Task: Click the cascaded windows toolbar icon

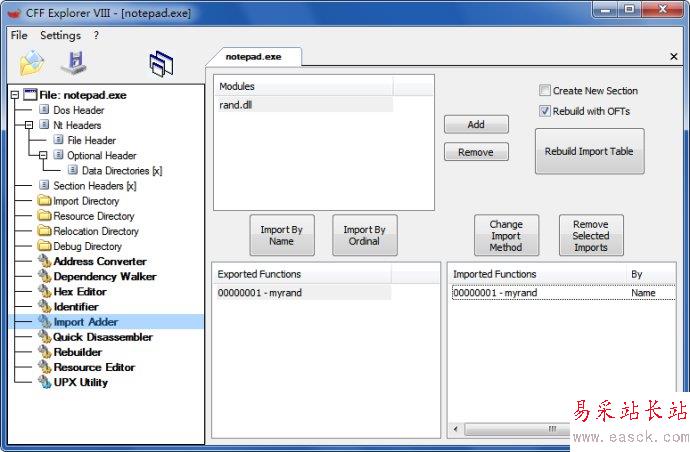Action: coord(161,64)
